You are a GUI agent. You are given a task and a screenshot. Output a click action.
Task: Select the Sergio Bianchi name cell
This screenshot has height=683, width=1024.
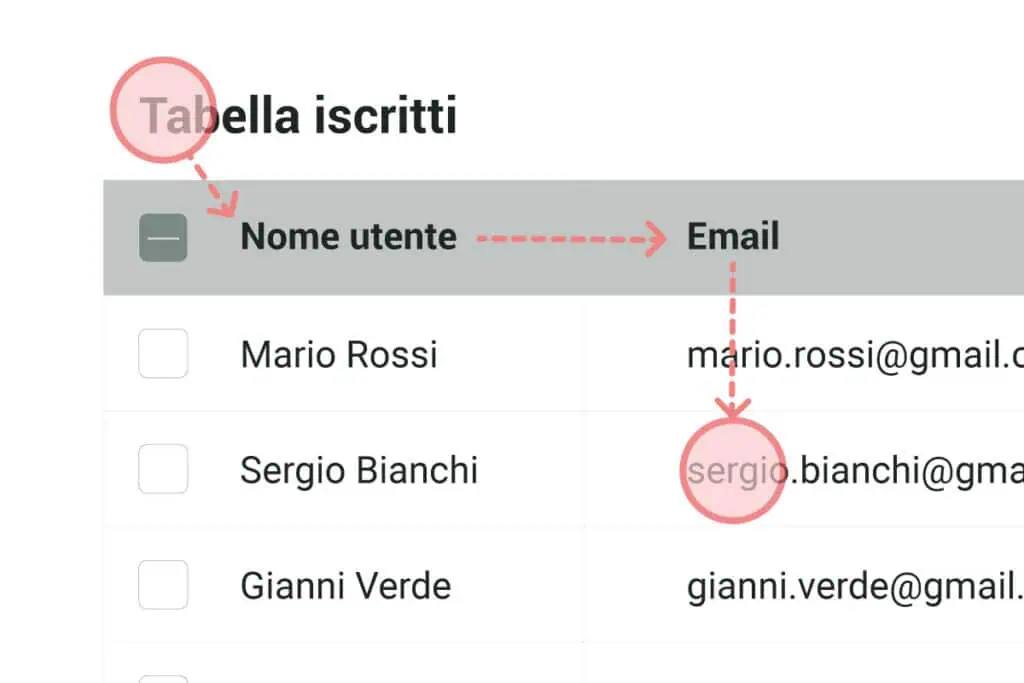(359, 470)
